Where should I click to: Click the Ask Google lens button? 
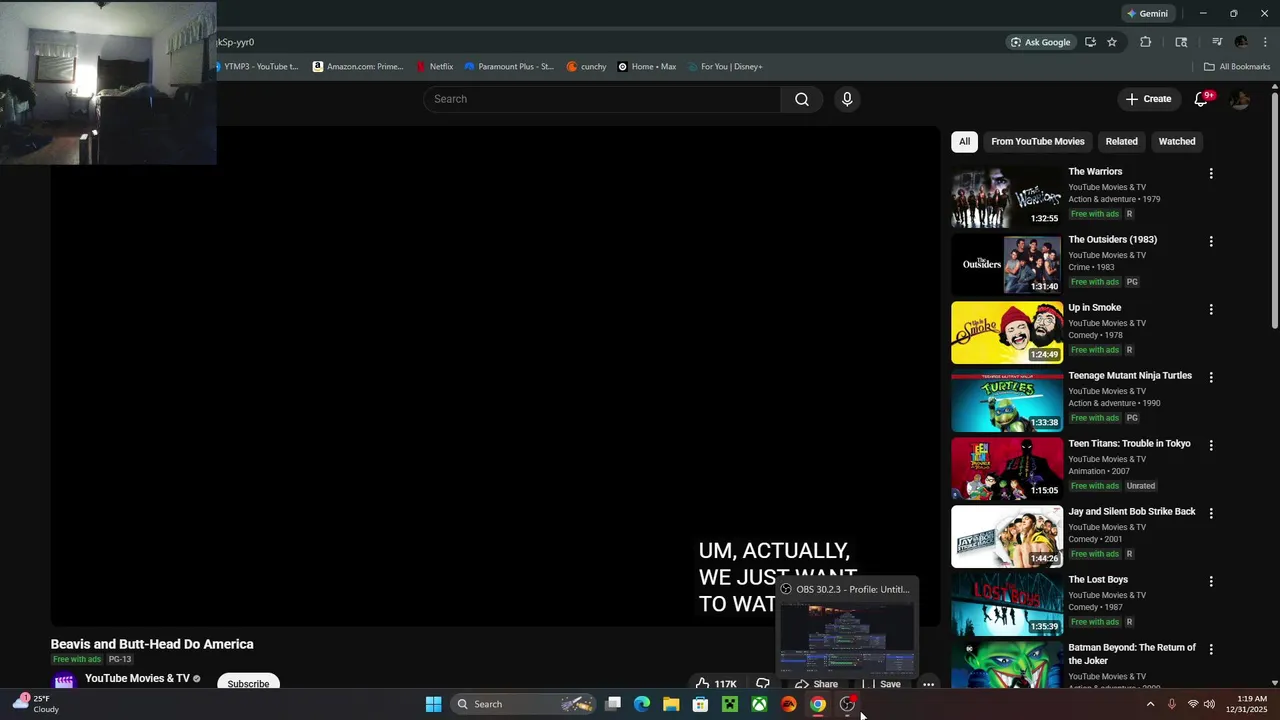click(1040, 42)
